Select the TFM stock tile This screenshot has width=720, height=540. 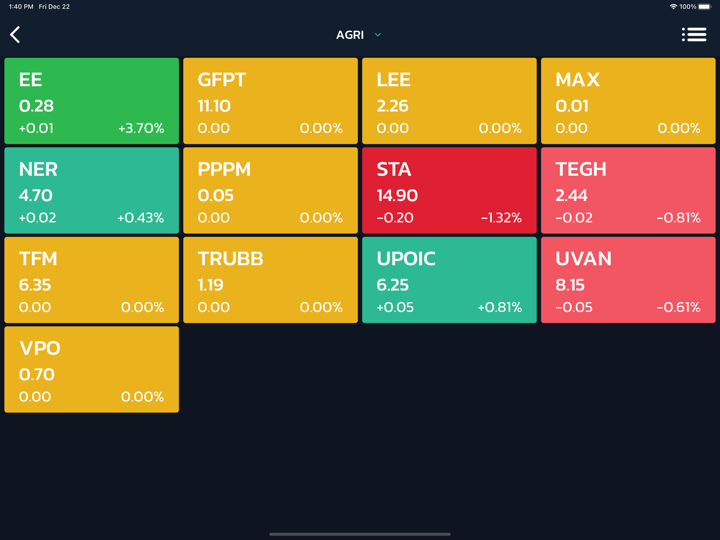coord(92,280)
